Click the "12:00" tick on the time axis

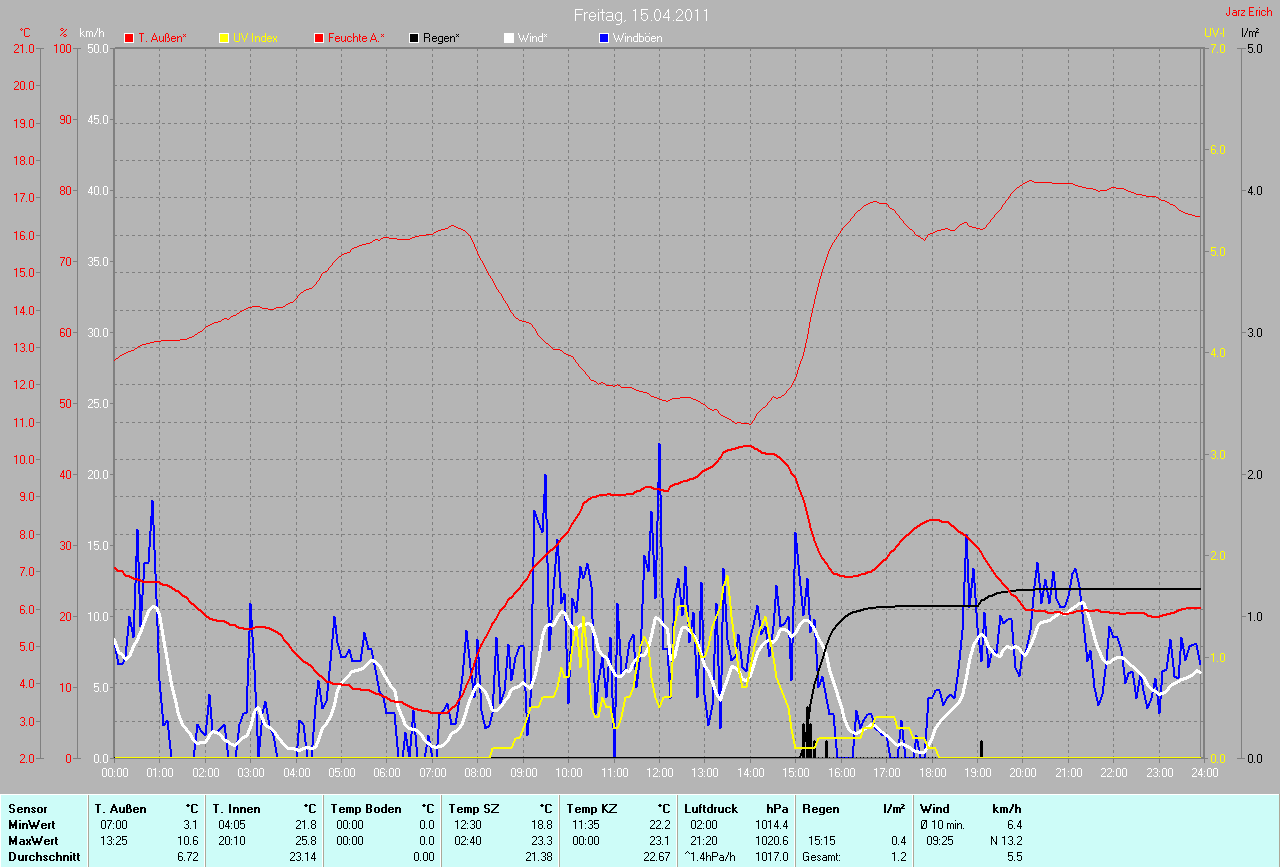(x=659, y=773)
